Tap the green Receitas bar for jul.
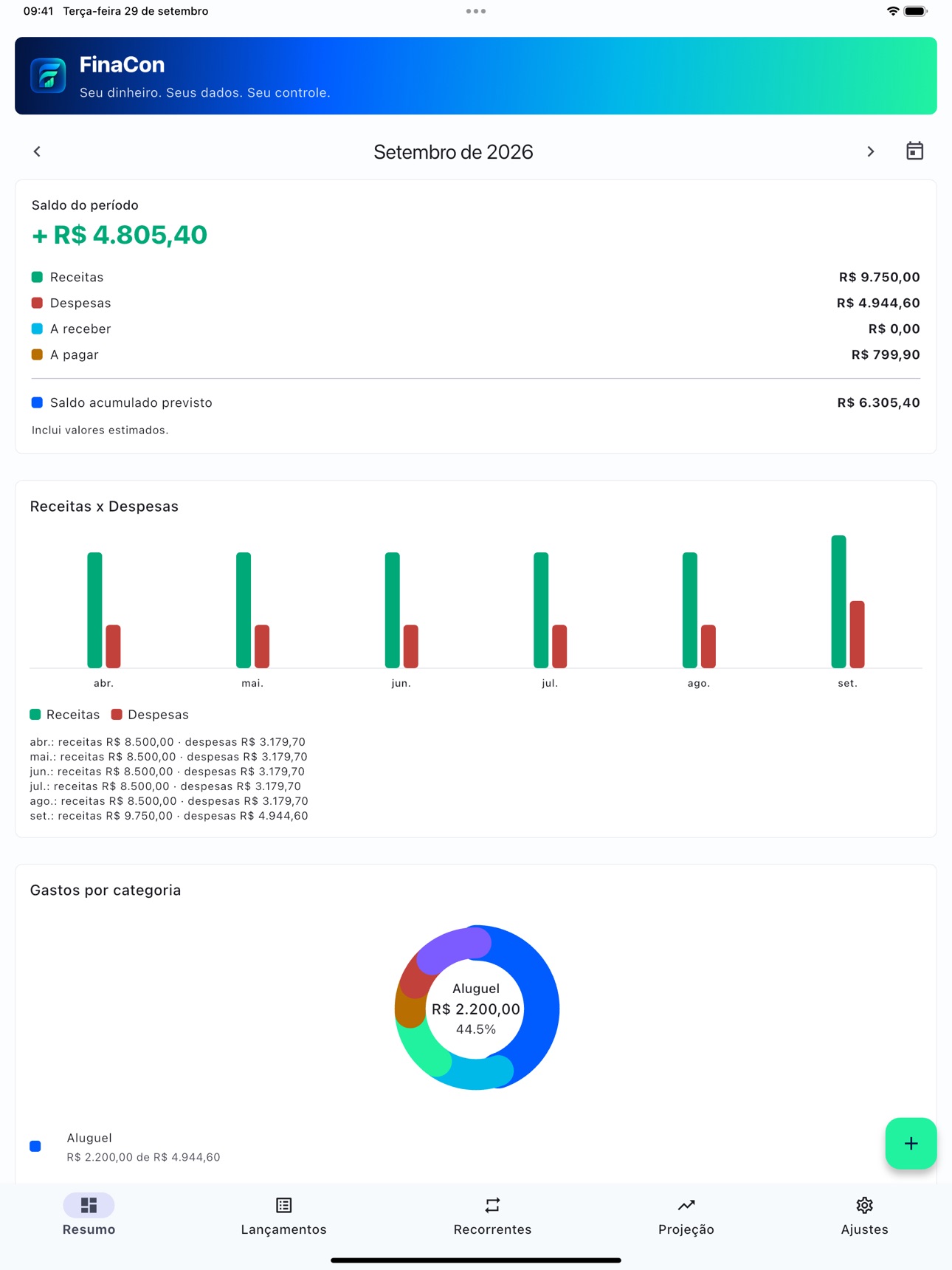The width and height of the screenshot is (952, 1270). click(541, 610)
